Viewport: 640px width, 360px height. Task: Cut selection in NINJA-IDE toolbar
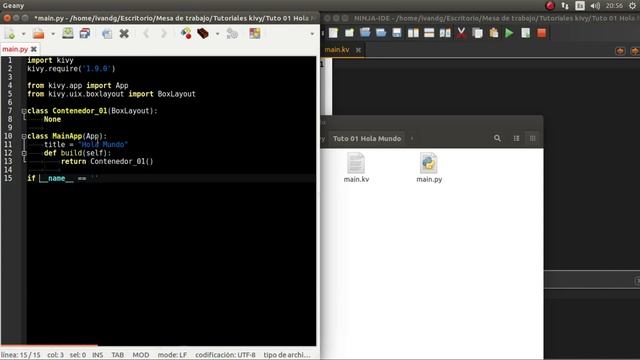pos(461,33)
